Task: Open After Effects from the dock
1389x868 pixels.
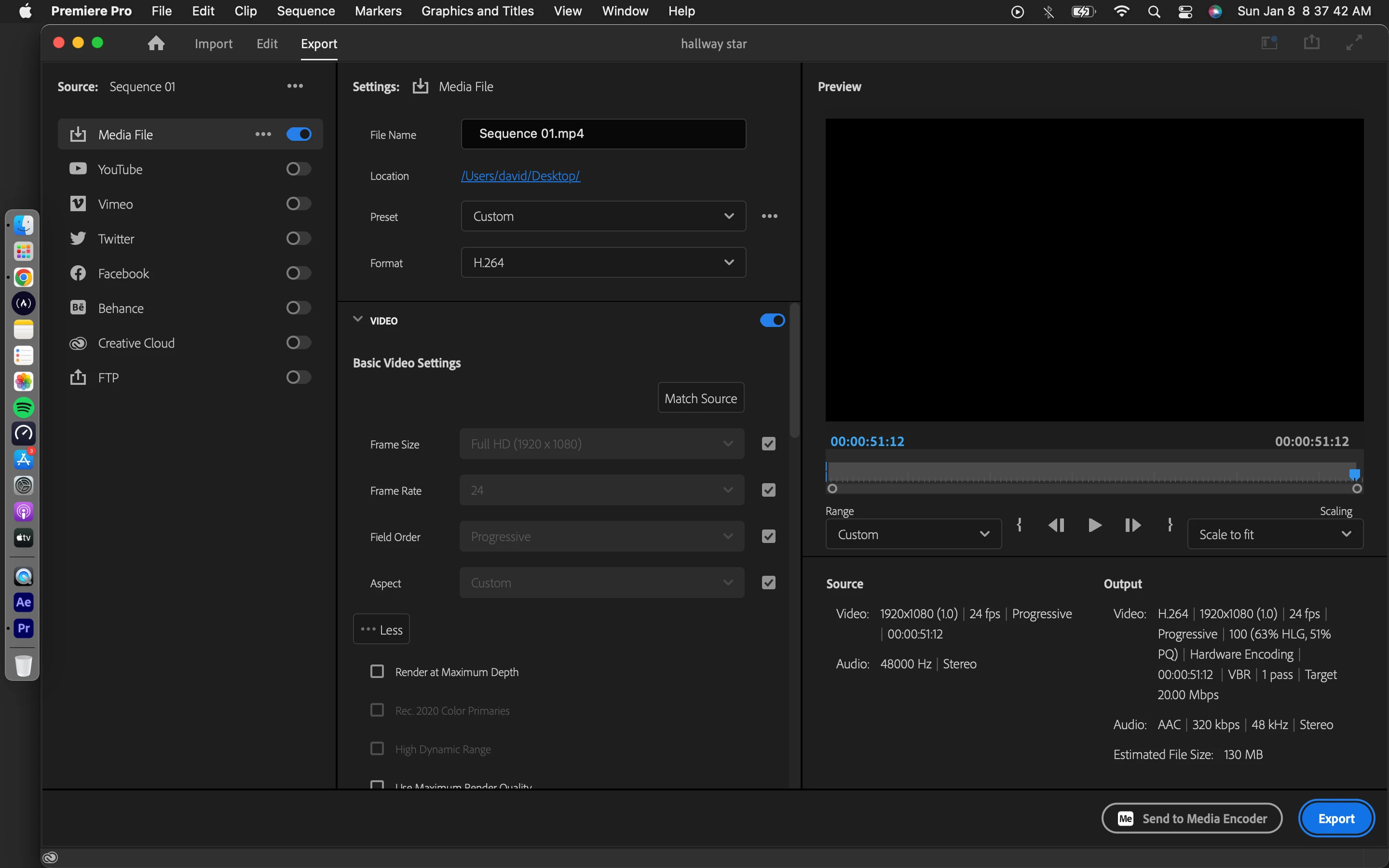Action: click(24, 602)
